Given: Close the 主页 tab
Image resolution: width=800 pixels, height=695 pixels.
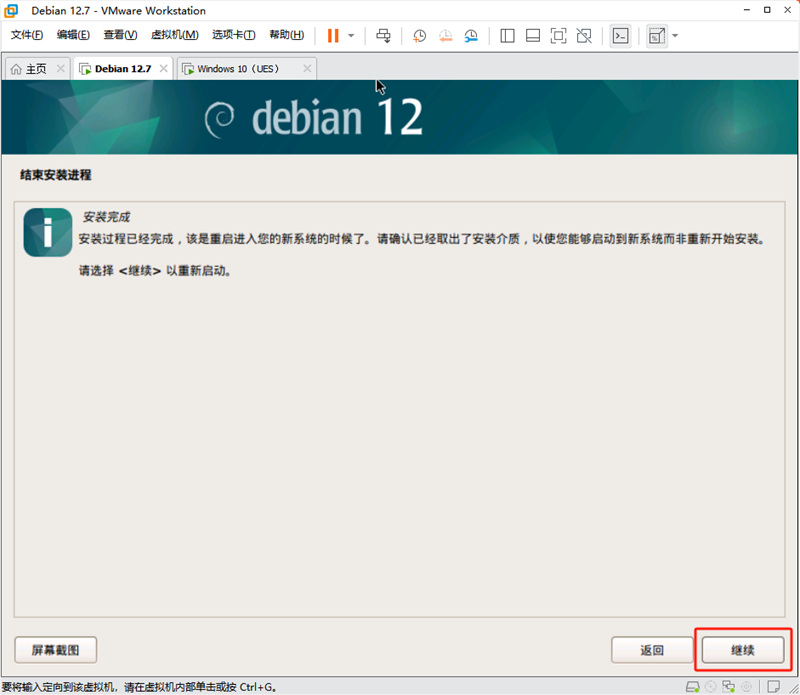Looking at the screenshot, I should 61,68.
